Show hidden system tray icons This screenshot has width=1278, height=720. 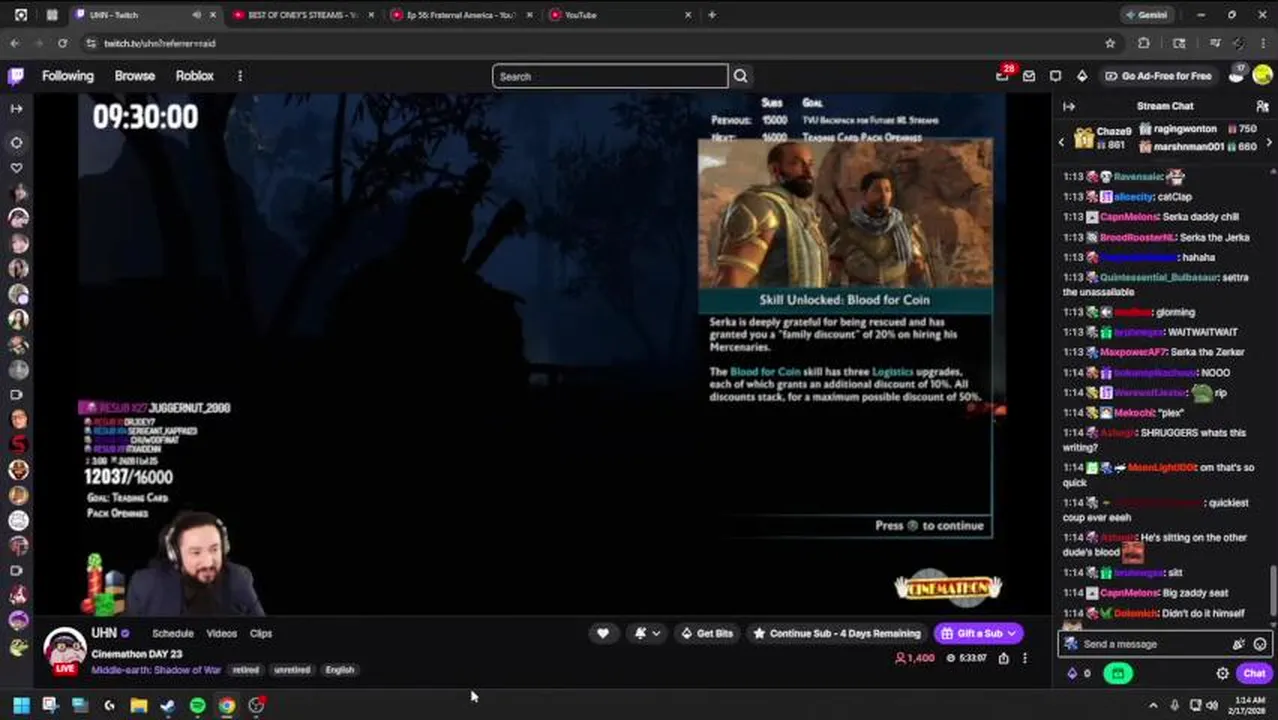click(x=1153, y=705)
